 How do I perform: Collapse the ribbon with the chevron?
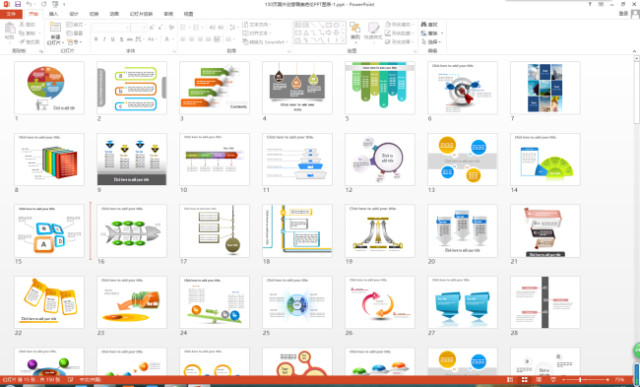click(634, 51)
